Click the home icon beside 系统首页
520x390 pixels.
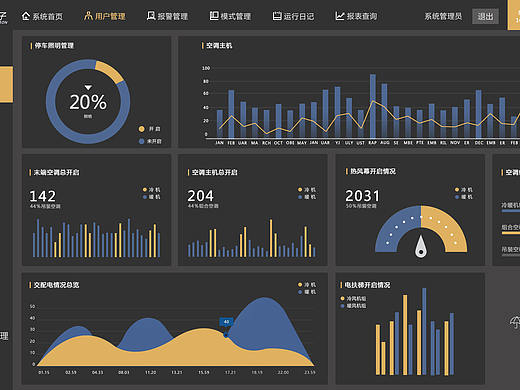(x=26, y=16)
